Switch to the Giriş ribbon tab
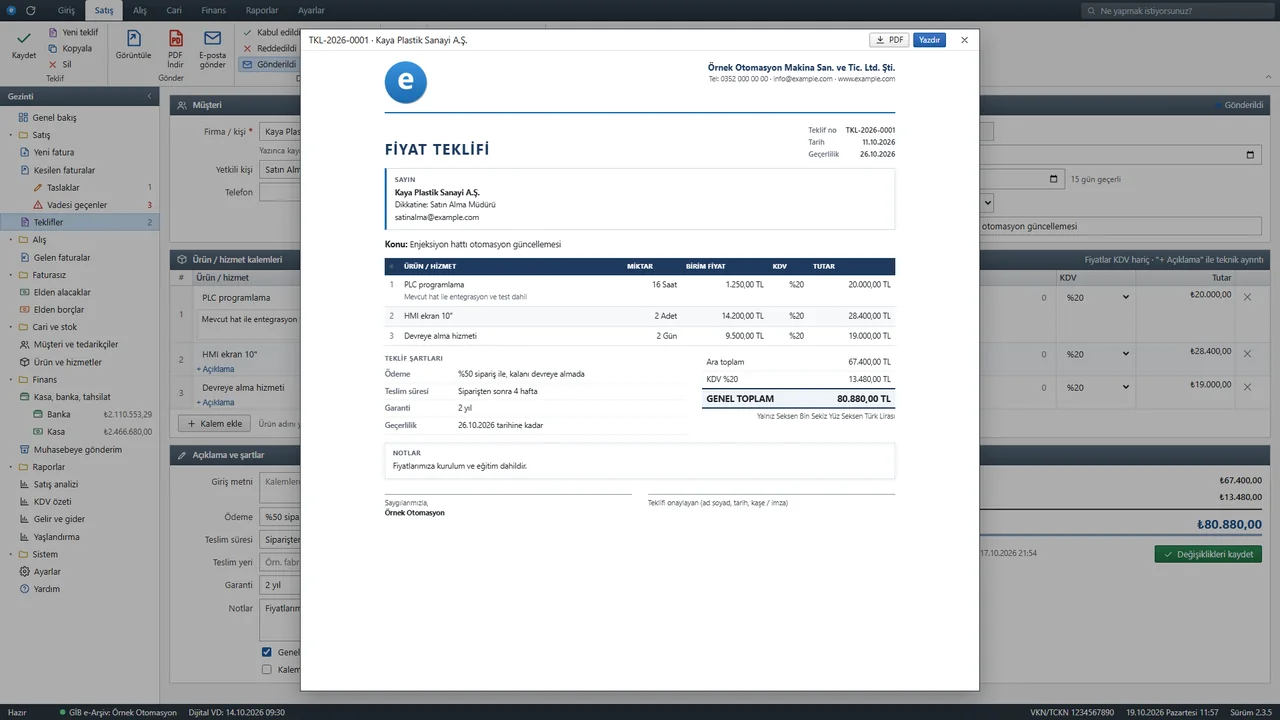 coord(66,10)
